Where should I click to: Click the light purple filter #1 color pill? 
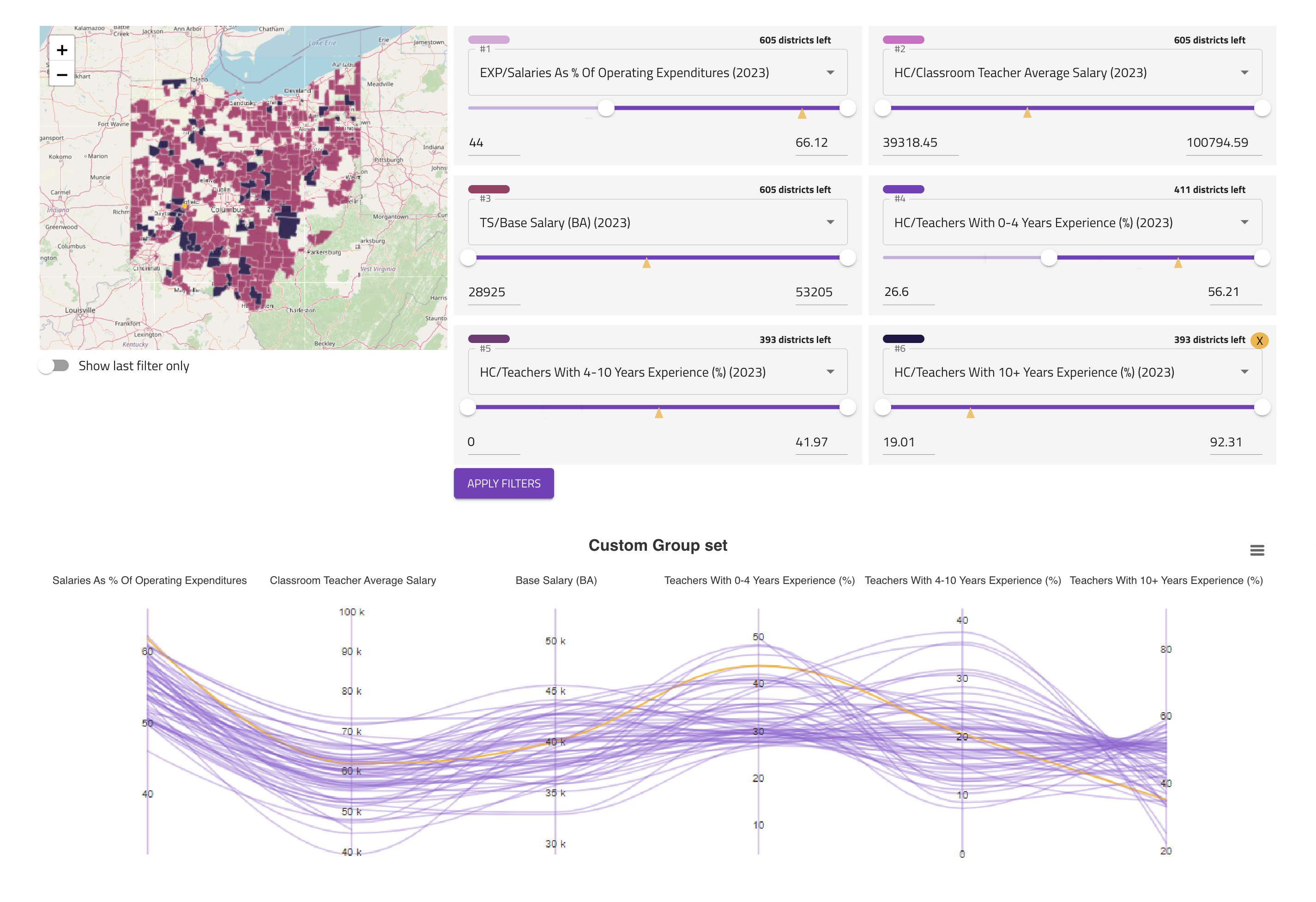489,40
